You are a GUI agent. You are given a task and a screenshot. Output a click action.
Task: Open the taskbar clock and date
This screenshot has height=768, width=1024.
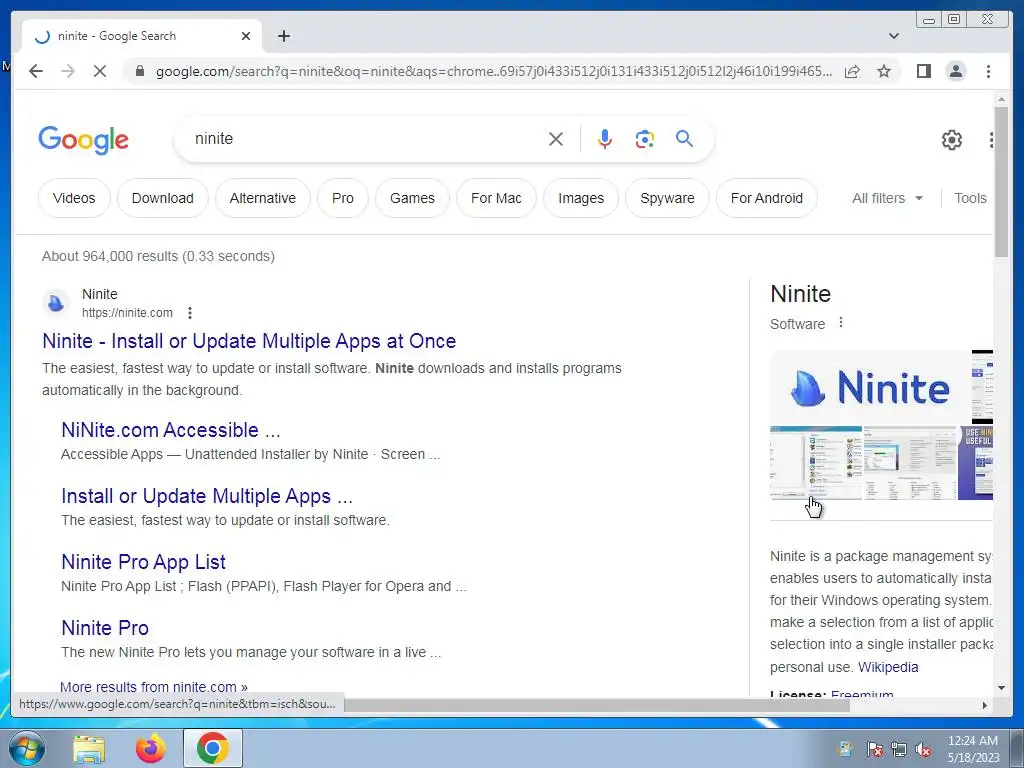click(x=973, y=749)
